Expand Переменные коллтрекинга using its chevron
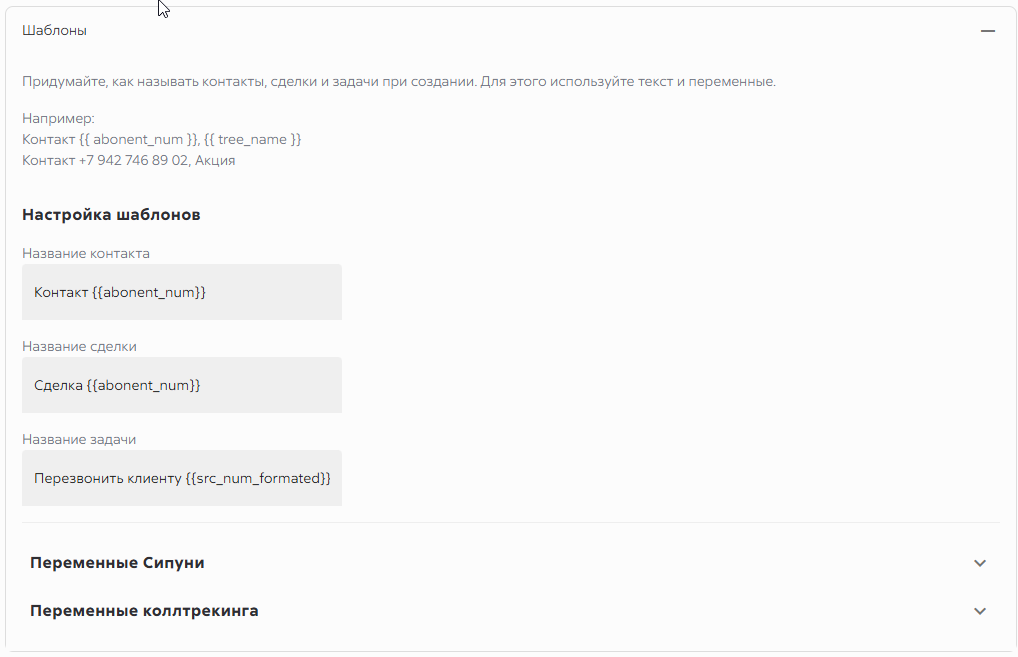The width and height of the screenshot is (1018, 657). tap(980, 611)
